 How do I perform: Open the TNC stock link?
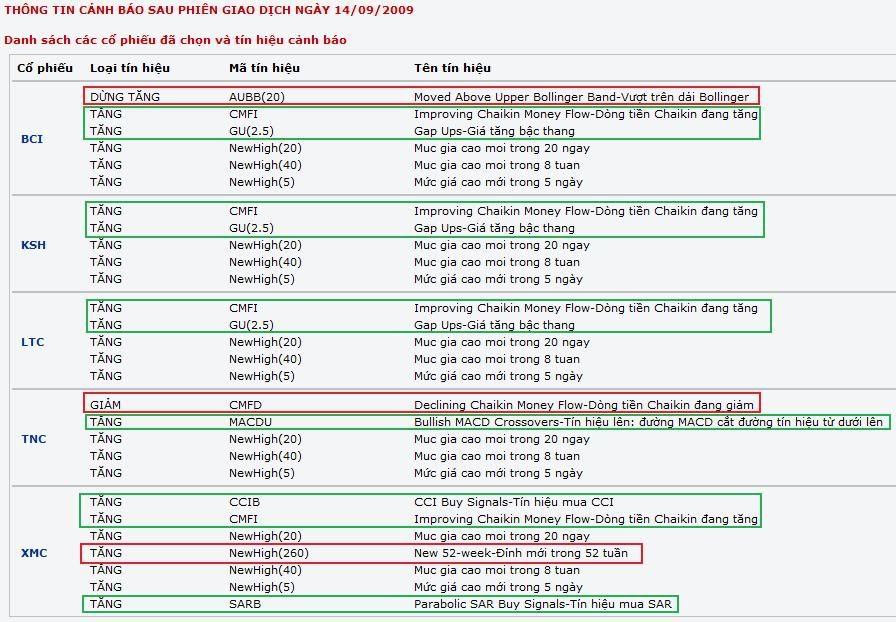pos(34,439)
